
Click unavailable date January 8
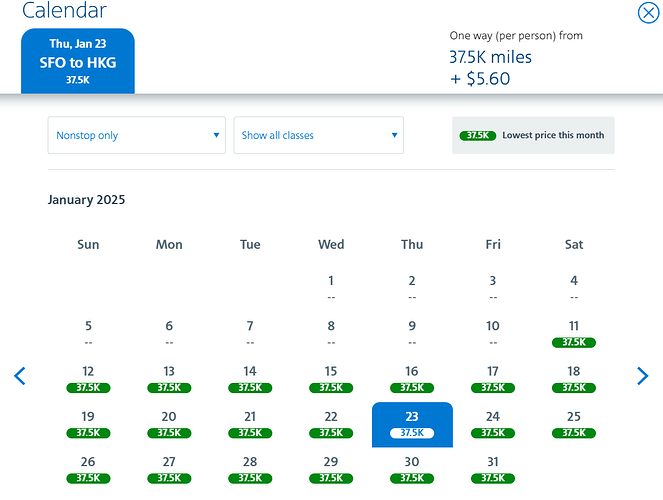(331, 333)
